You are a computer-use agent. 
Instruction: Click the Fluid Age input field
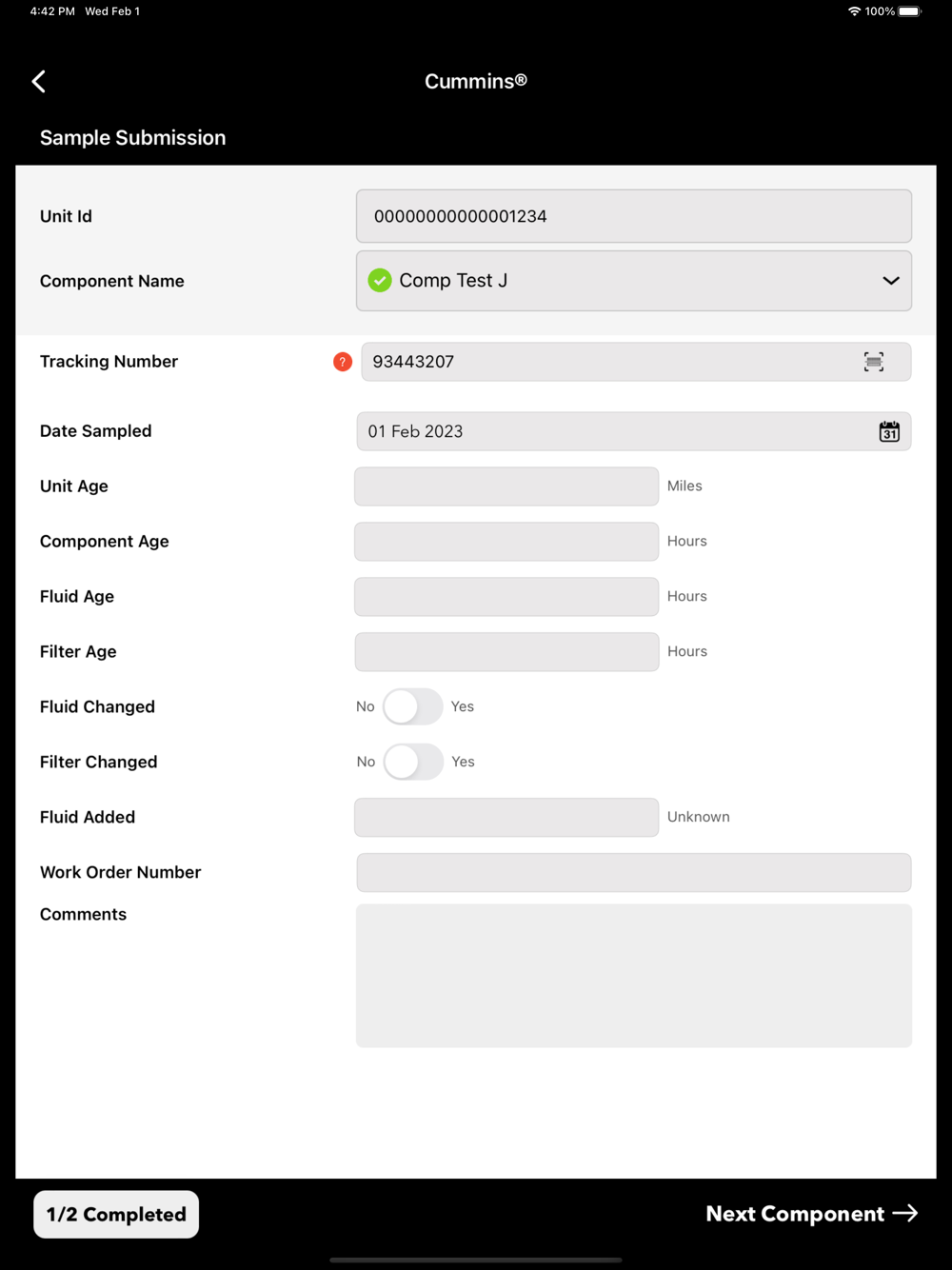tap(506, 597)
